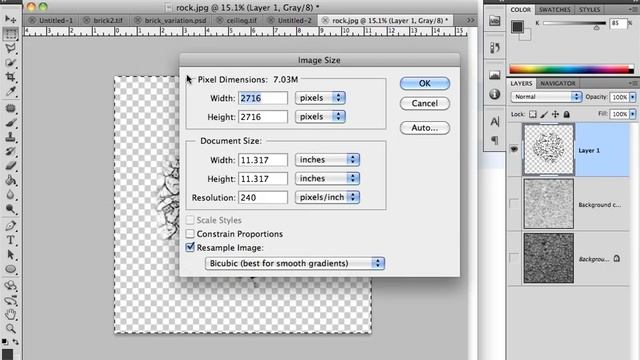
Task: Open the document Height inches dropdown
Action: (327, 178)
